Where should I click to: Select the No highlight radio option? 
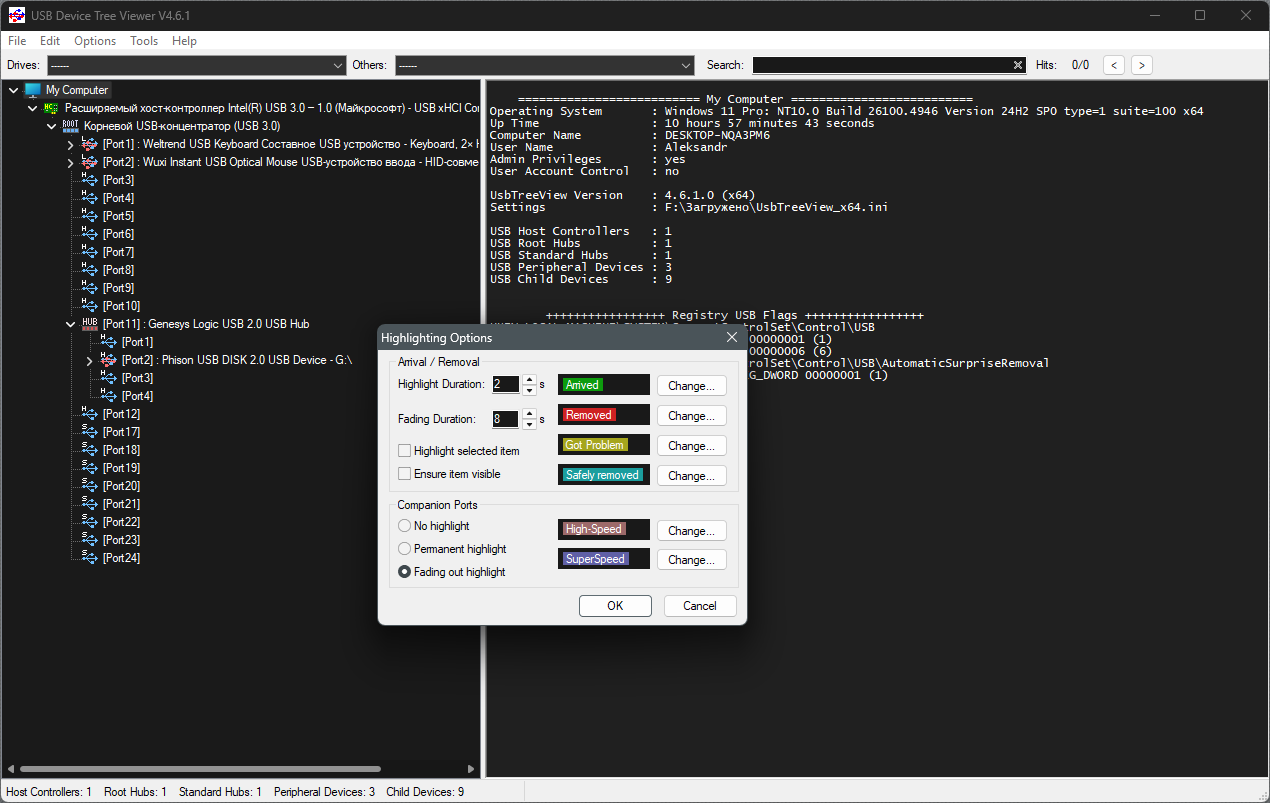pos(405,526)
